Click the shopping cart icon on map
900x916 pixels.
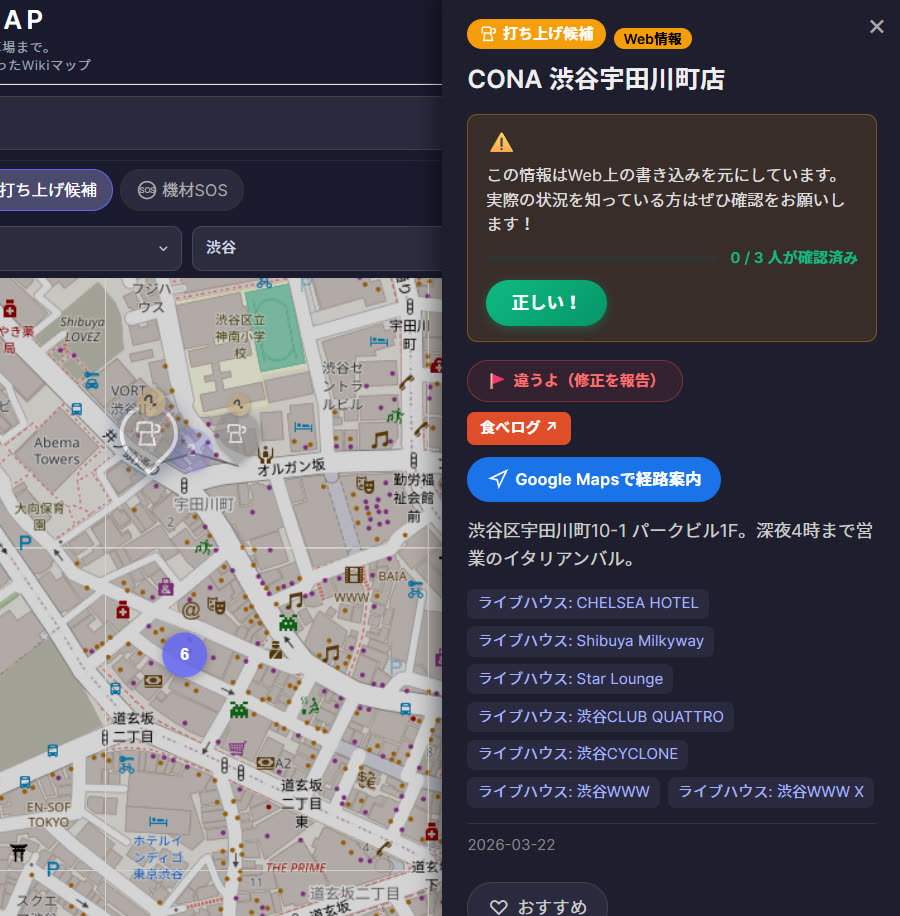pos(237,748)
